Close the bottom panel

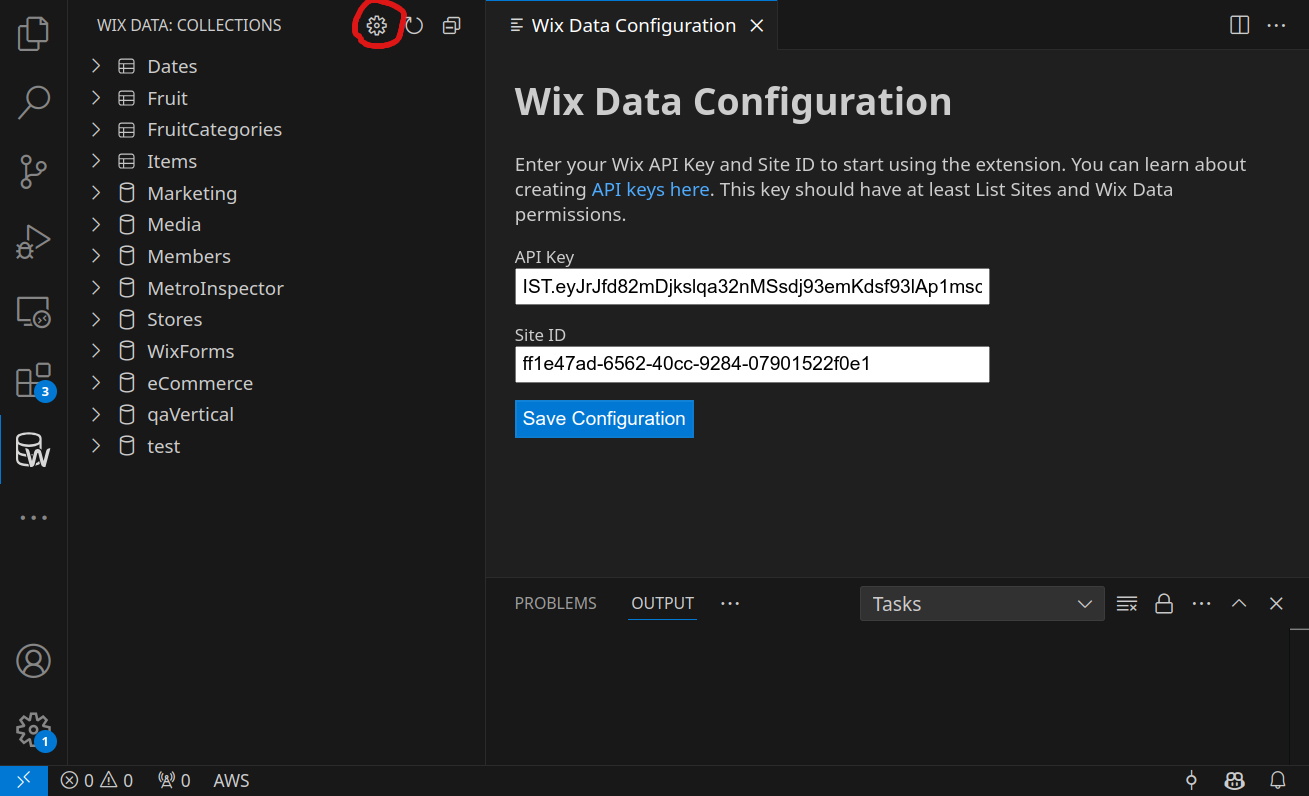pyautogui.click(x=1276, y=604)
